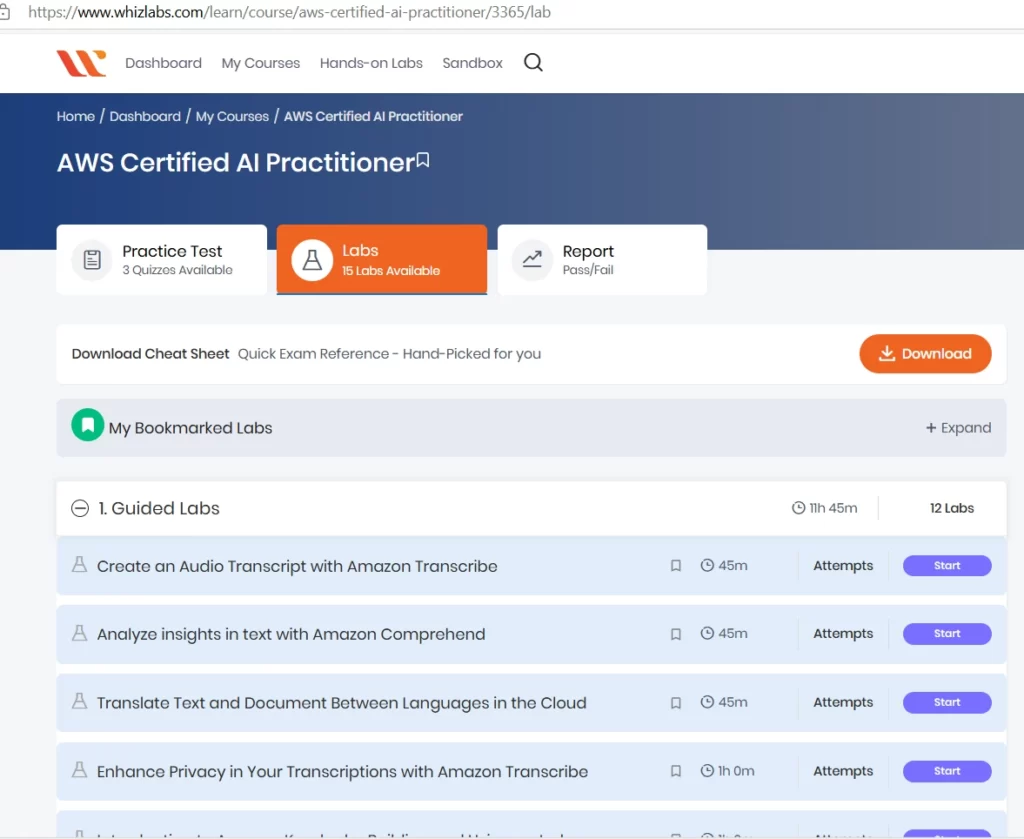Open My Courses in top navigation
Image resolution: width=1024 pixels, height=839 pixels.
(261, 63)
